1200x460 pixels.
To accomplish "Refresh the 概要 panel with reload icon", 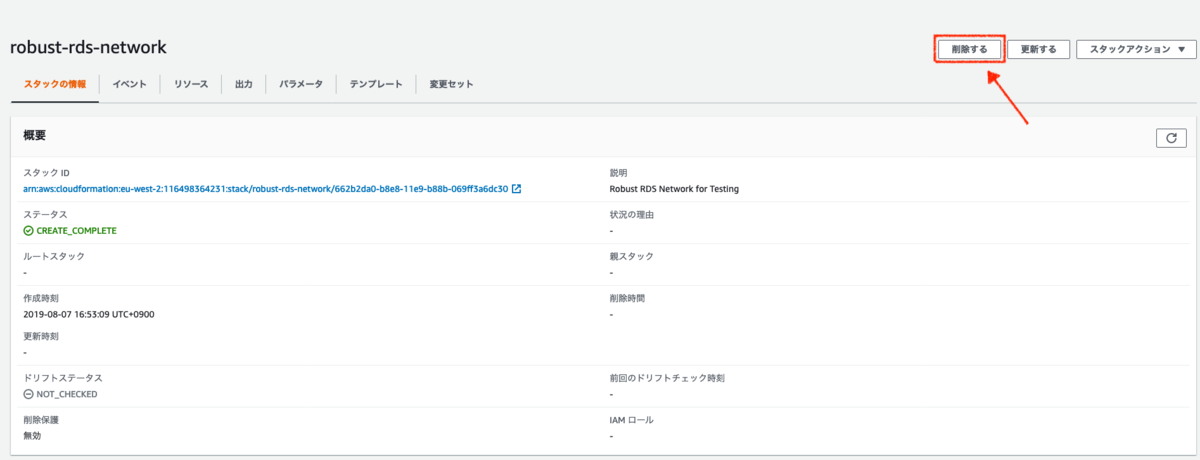I will (1171, 138).
